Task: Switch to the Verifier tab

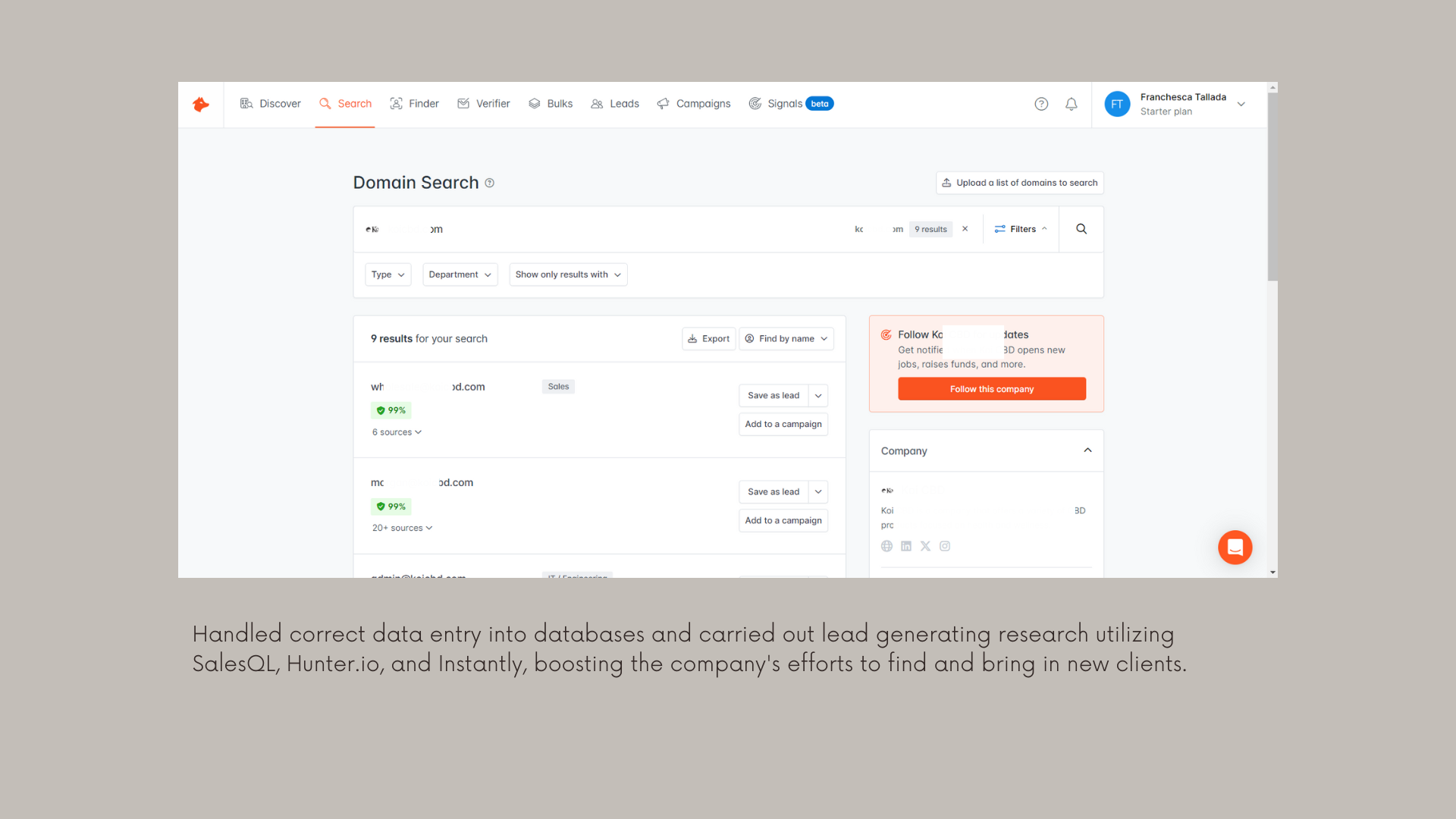Action: coord(484,104)
